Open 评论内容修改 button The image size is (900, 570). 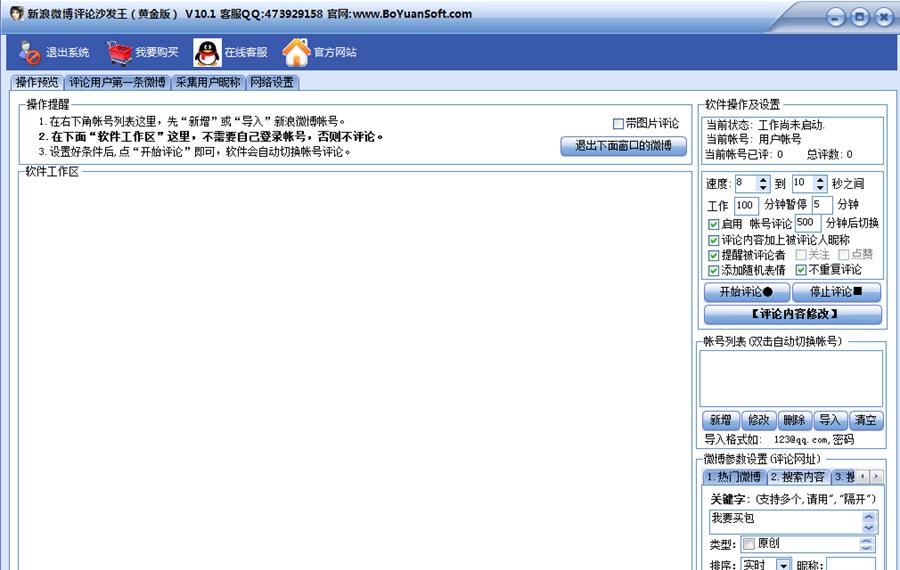pos(793,314)
